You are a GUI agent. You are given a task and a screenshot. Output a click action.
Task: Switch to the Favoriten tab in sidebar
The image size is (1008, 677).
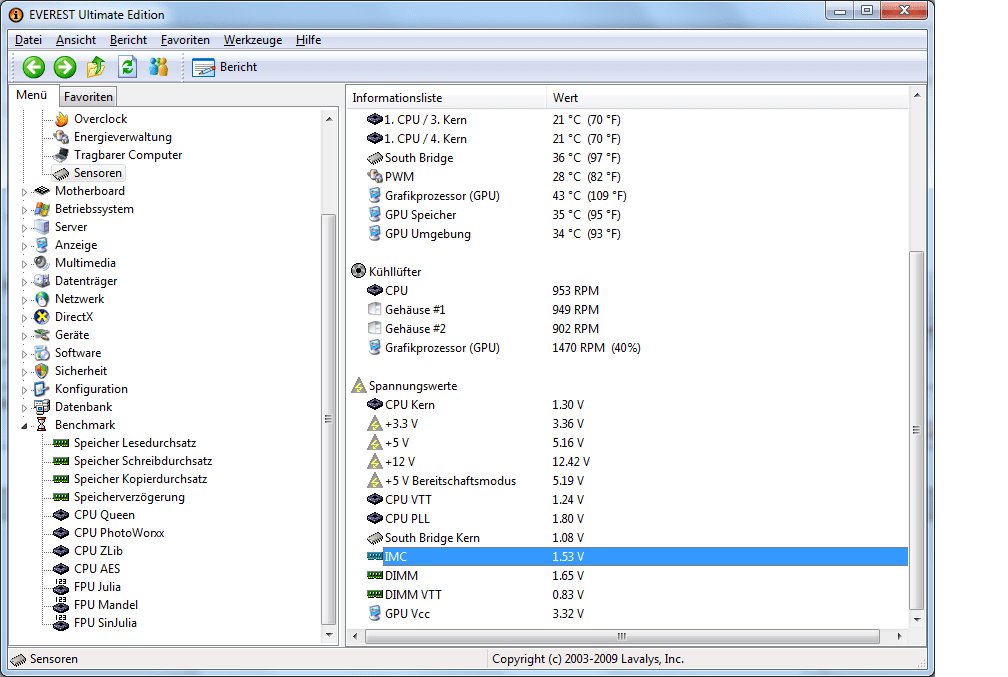point(88,96)
